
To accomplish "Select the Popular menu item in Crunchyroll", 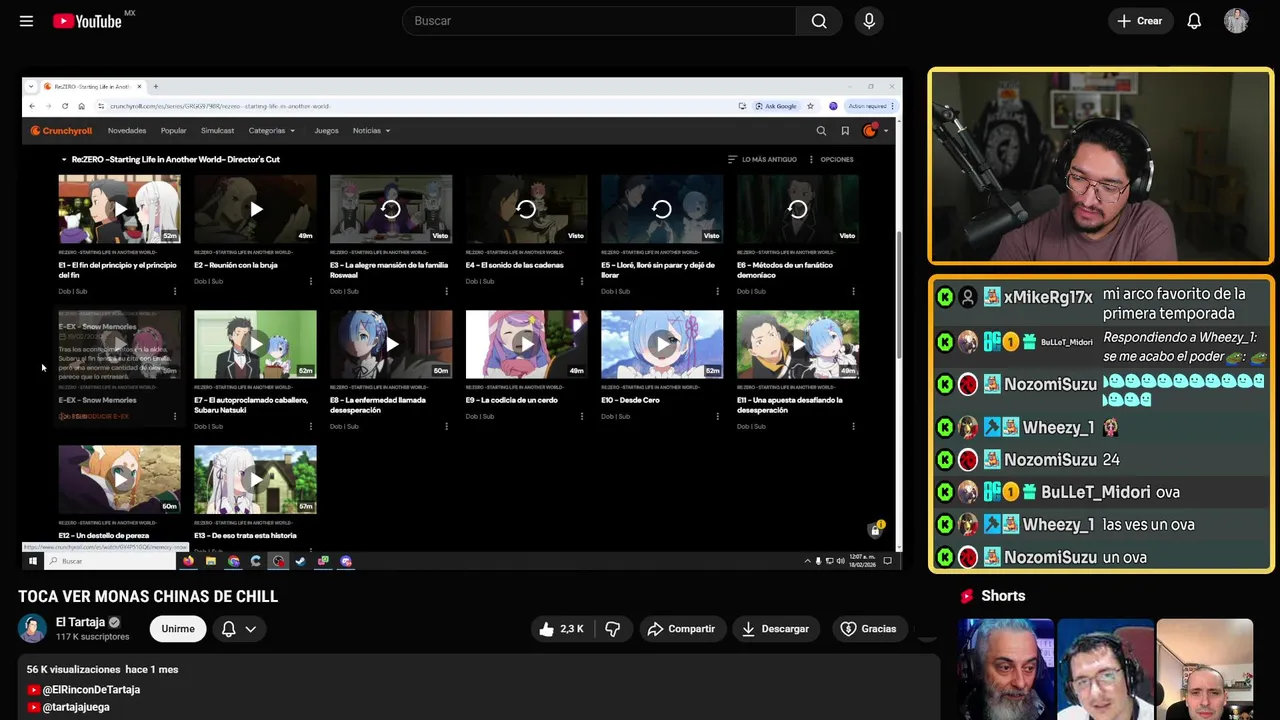I will 174,131.
